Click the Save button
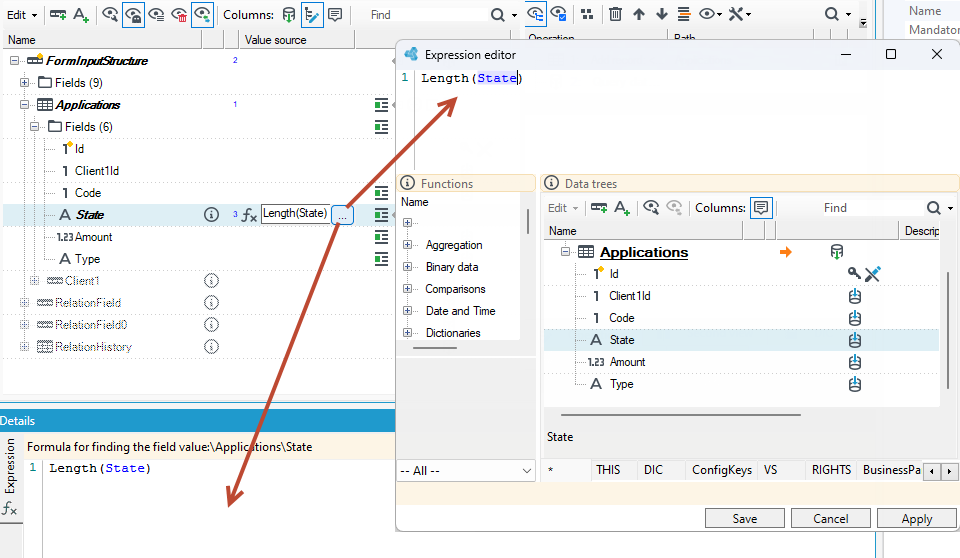Viewport: 960px width, 558px height. tap(744, 518)
